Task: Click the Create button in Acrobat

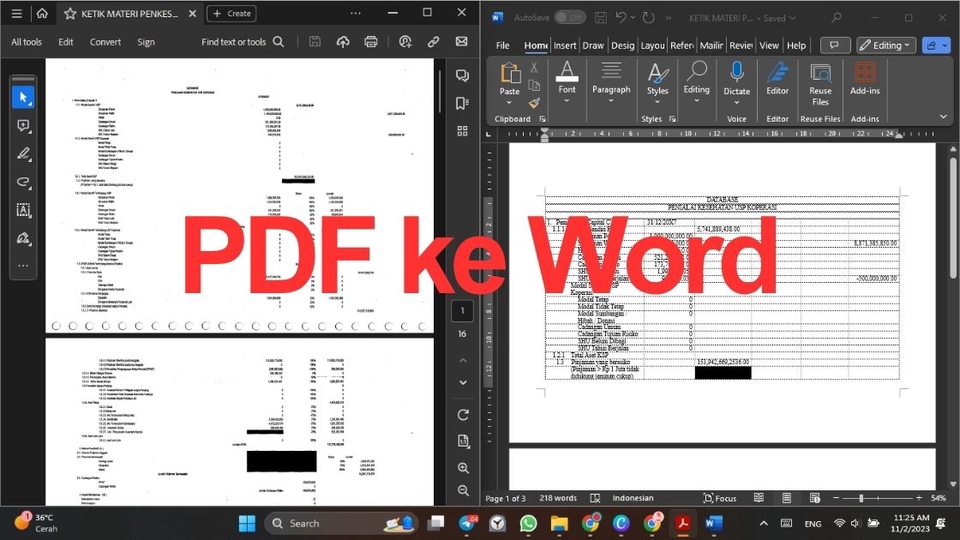Action: 232,13
